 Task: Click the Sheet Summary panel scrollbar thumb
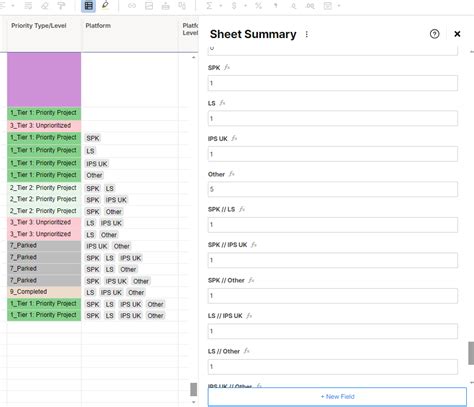(471, 353)
